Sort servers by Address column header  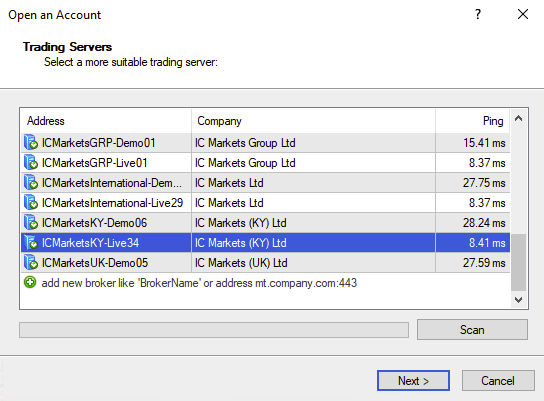[x=105, y=121]
